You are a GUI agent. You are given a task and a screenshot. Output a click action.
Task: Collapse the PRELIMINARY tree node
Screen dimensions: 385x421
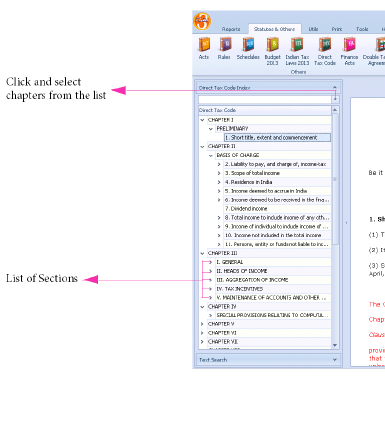point(211,129)
